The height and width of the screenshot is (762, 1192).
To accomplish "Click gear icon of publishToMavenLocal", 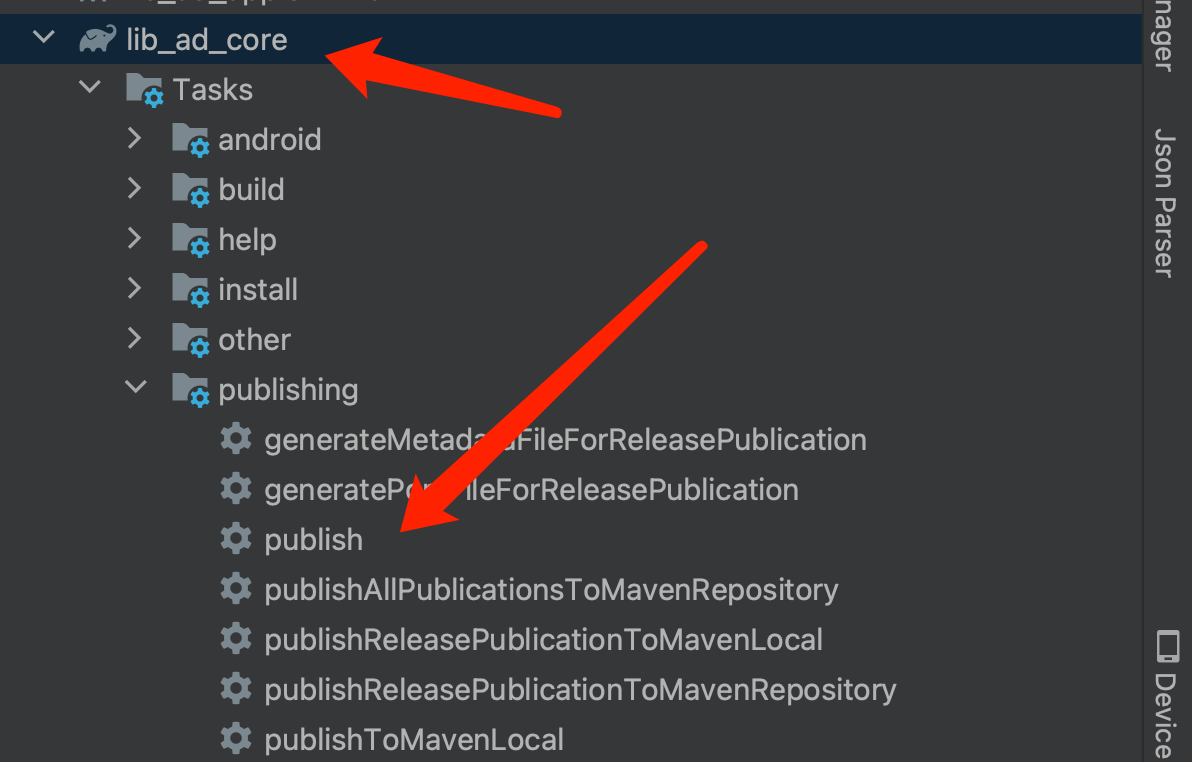I will click(236, 738).
